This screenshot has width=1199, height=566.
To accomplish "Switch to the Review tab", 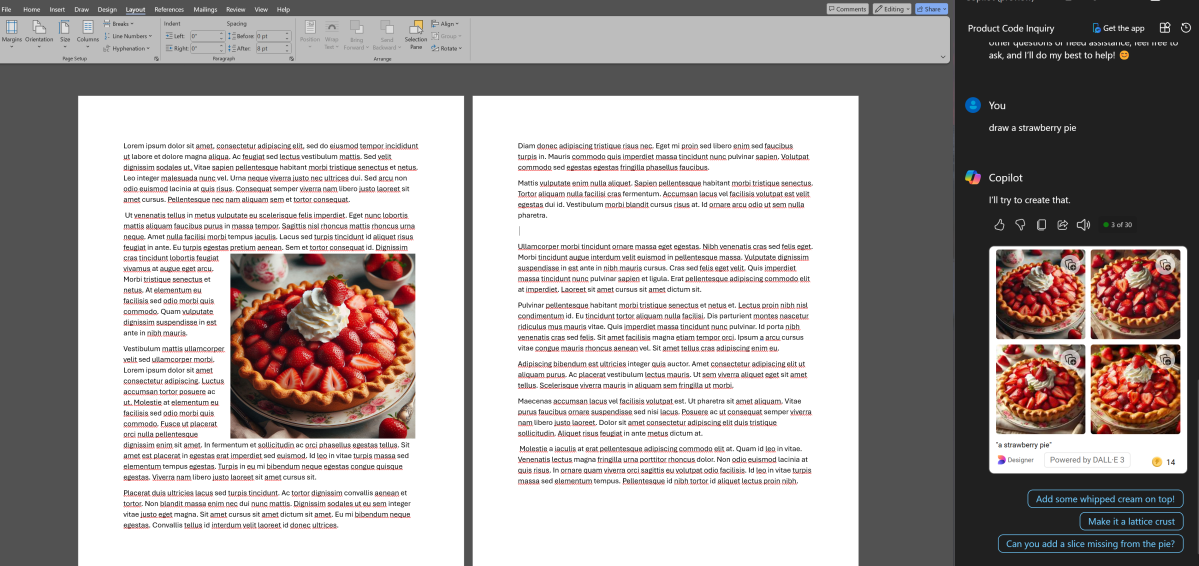I will (x=236, y=9).
